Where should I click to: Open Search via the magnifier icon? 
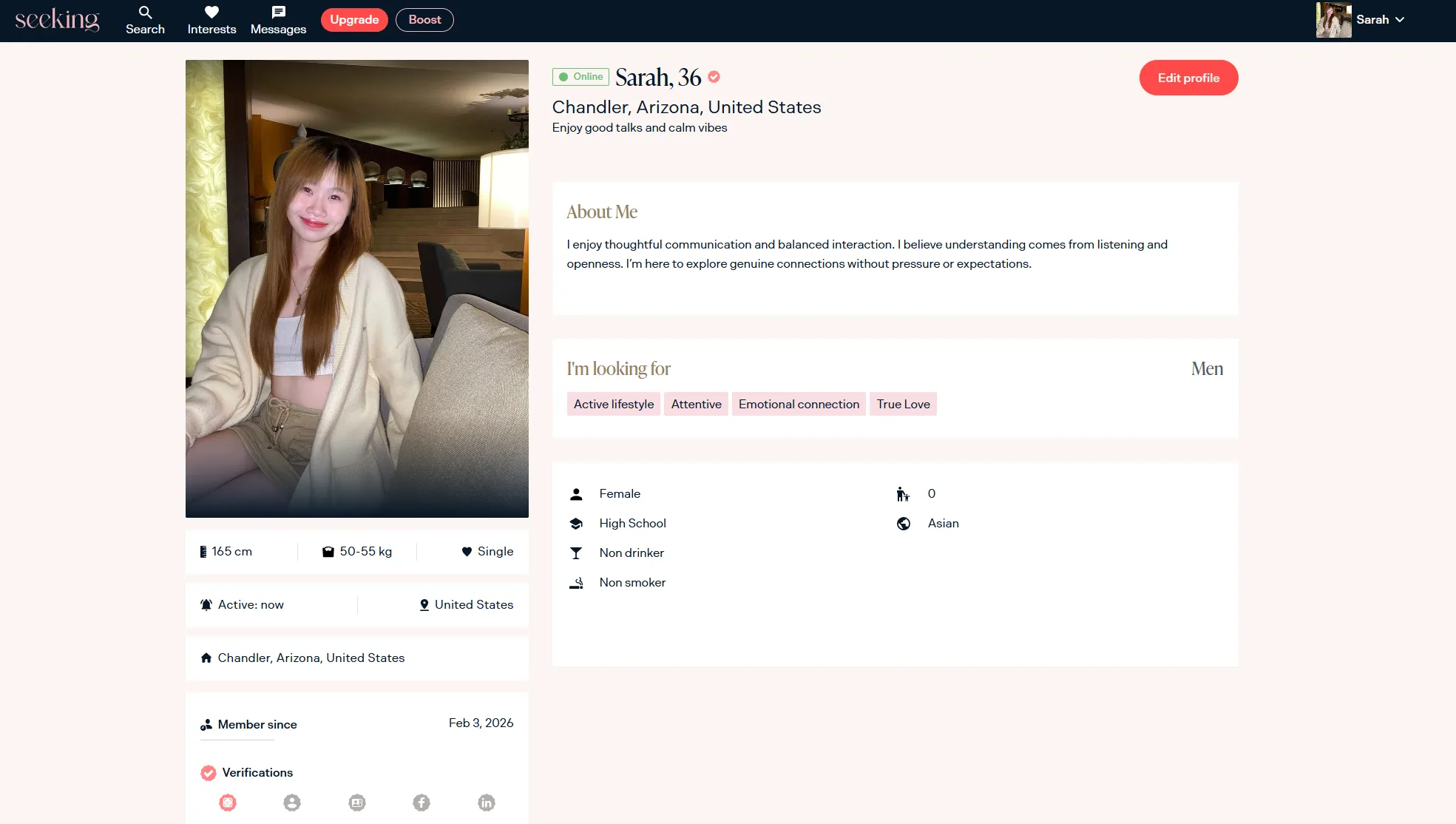point(145,13)
